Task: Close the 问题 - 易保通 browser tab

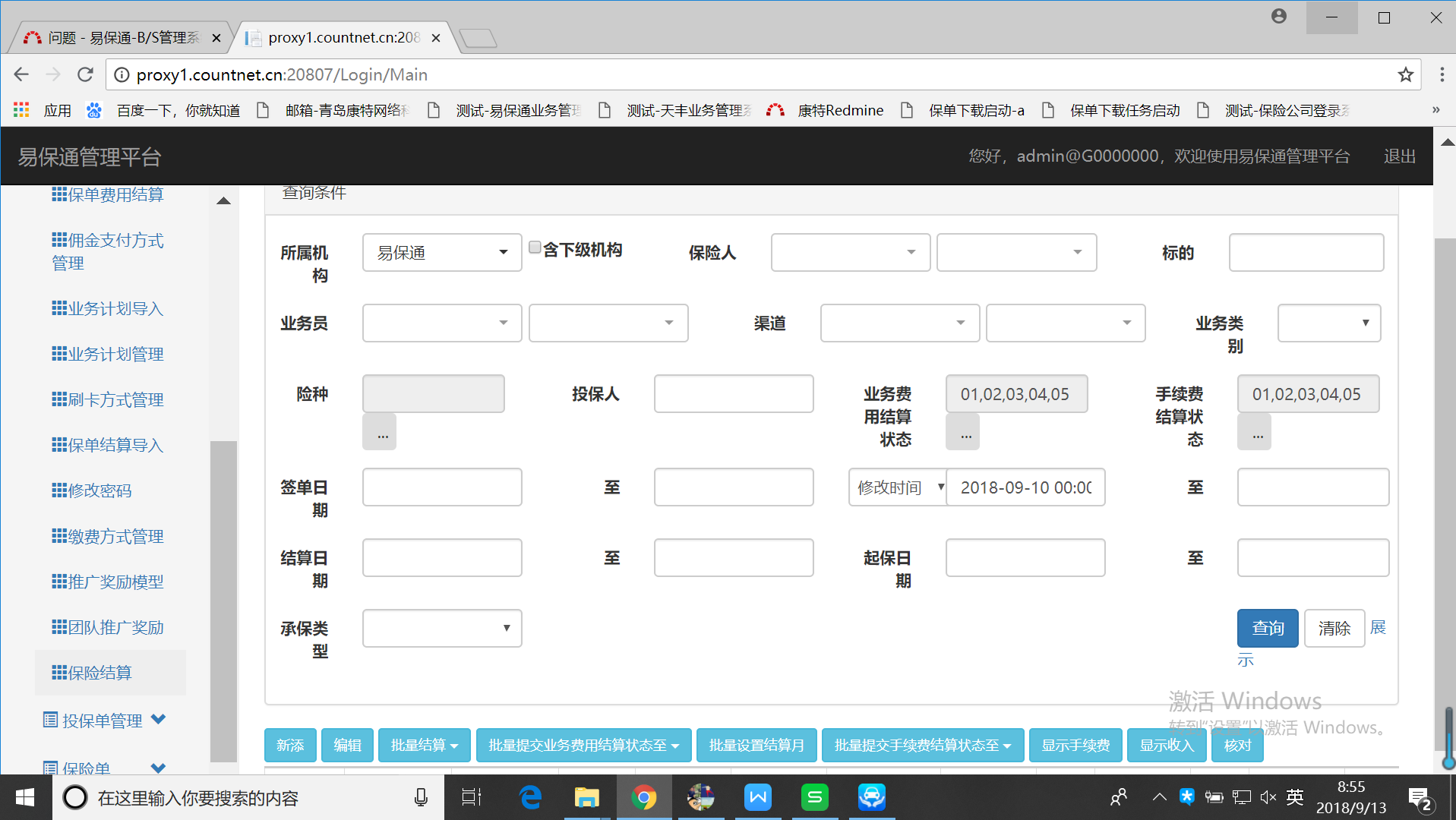Action: tap(216, 37)
